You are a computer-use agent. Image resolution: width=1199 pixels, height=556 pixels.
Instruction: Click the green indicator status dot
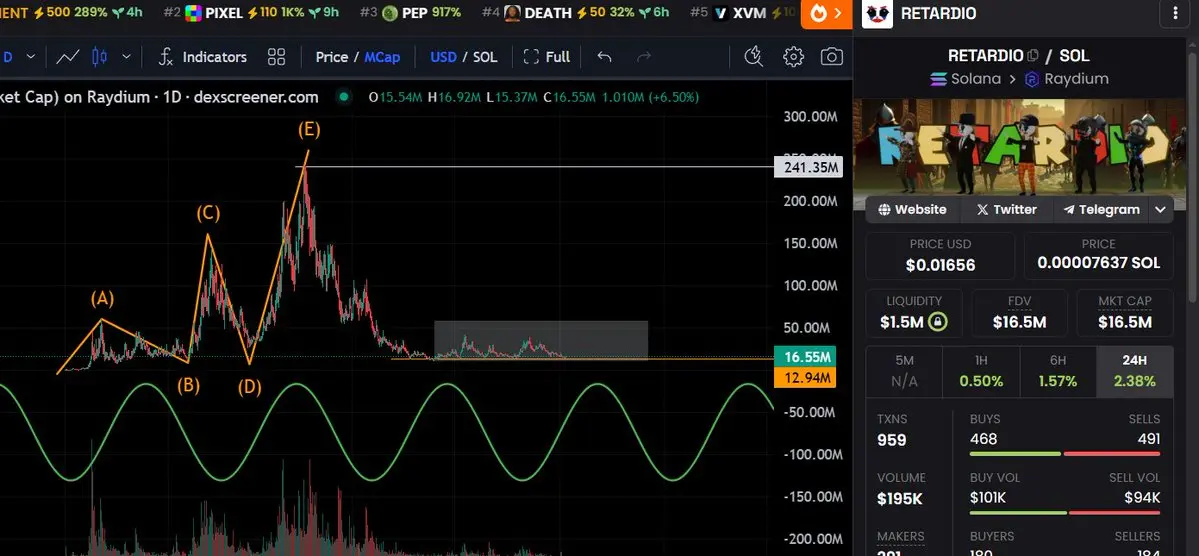[344, 97]
